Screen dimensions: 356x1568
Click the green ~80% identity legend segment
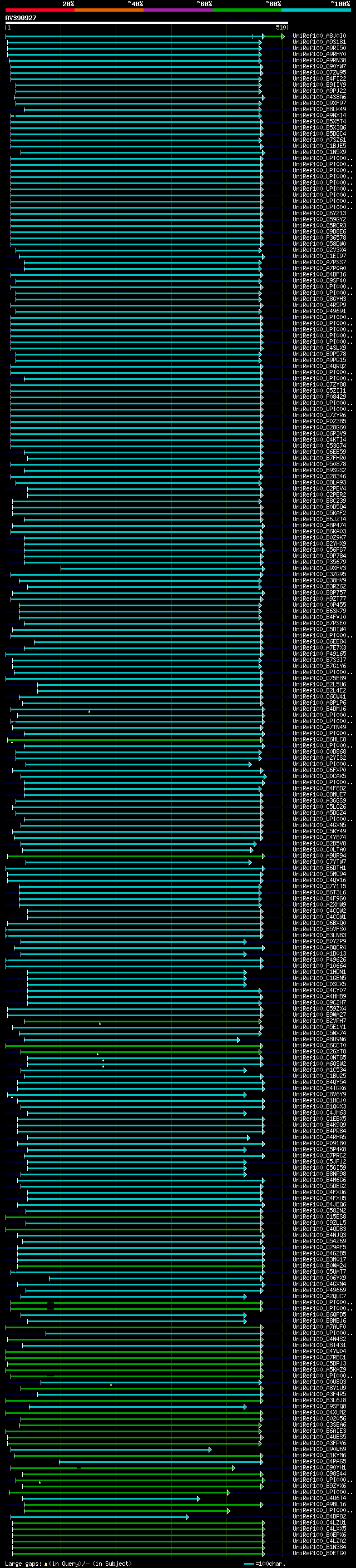pyautogui.click(x=247, y=11)
